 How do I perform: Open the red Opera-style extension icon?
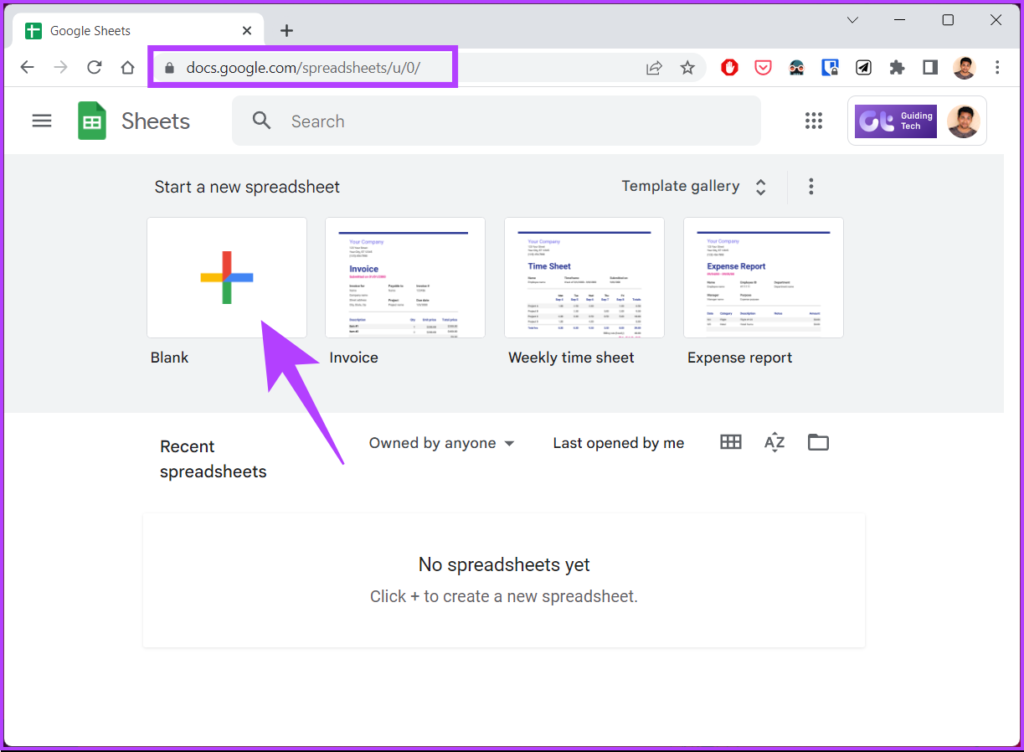click(x=729, y=67)
